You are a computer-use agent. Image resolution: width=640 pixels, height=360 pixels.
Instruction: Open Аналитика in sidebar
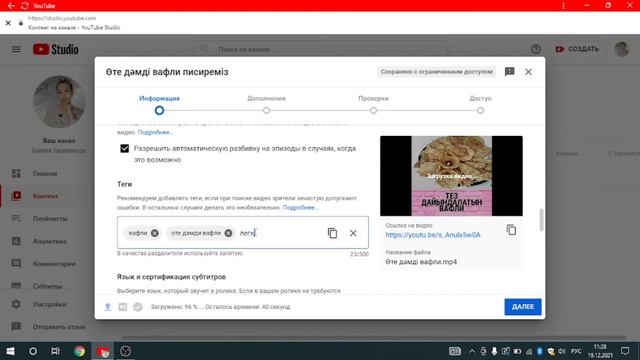coord(49,241)
